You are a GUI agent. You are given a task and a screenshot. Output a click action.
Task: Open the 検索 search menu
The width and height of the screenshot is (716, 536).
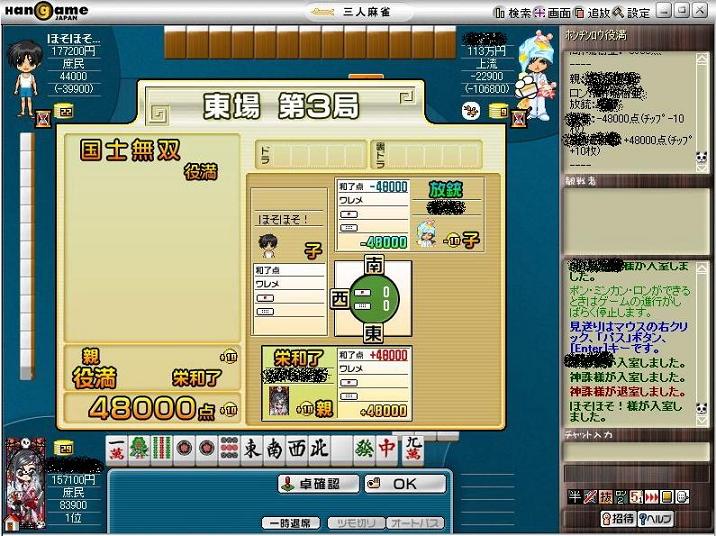point(512,12)
